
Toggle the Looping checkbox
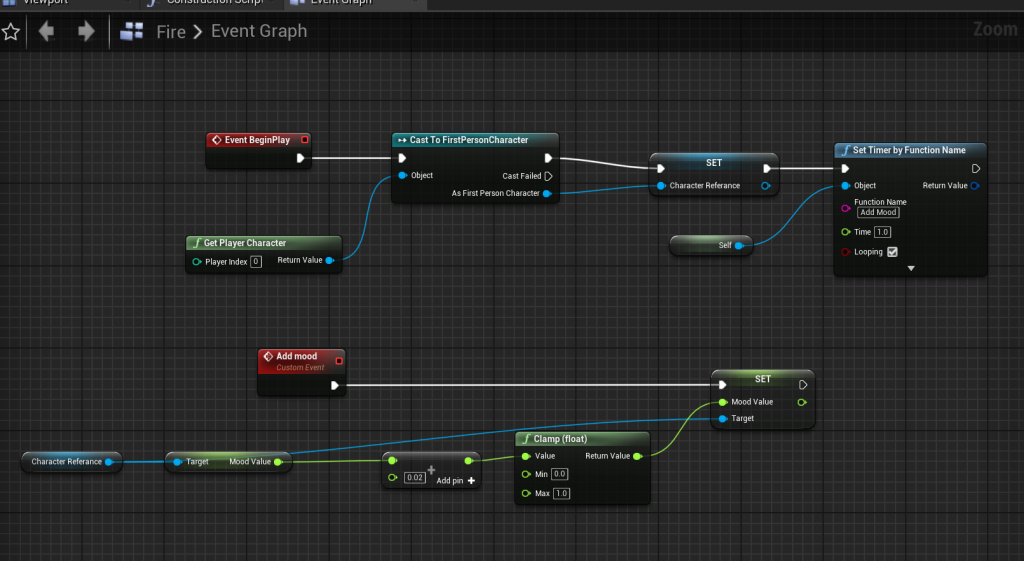(892, 251)
